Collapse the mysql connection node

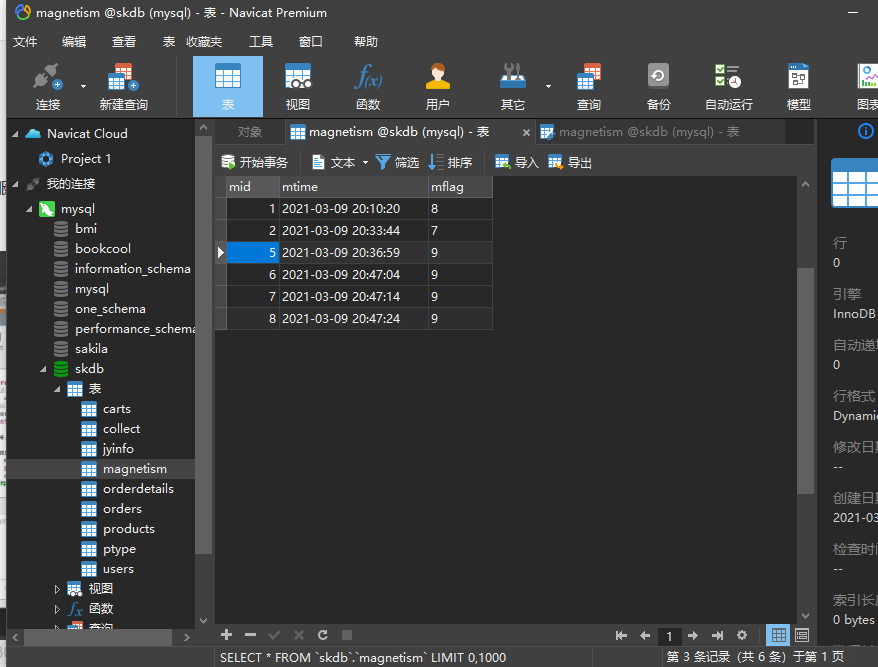29,209
